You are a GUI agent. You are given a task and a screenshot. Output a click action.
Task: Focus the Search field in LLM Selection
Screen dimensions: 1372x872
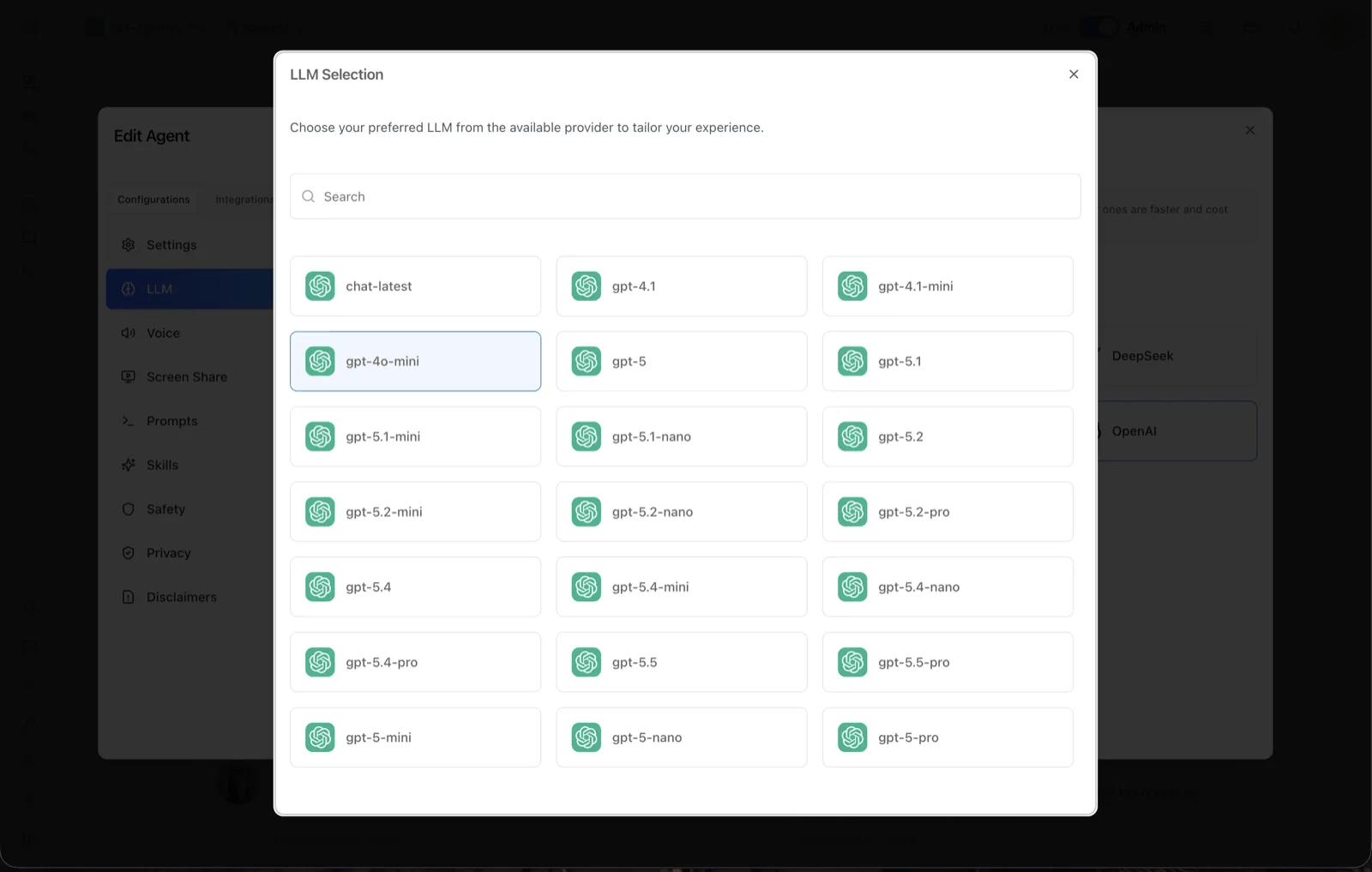685,196
